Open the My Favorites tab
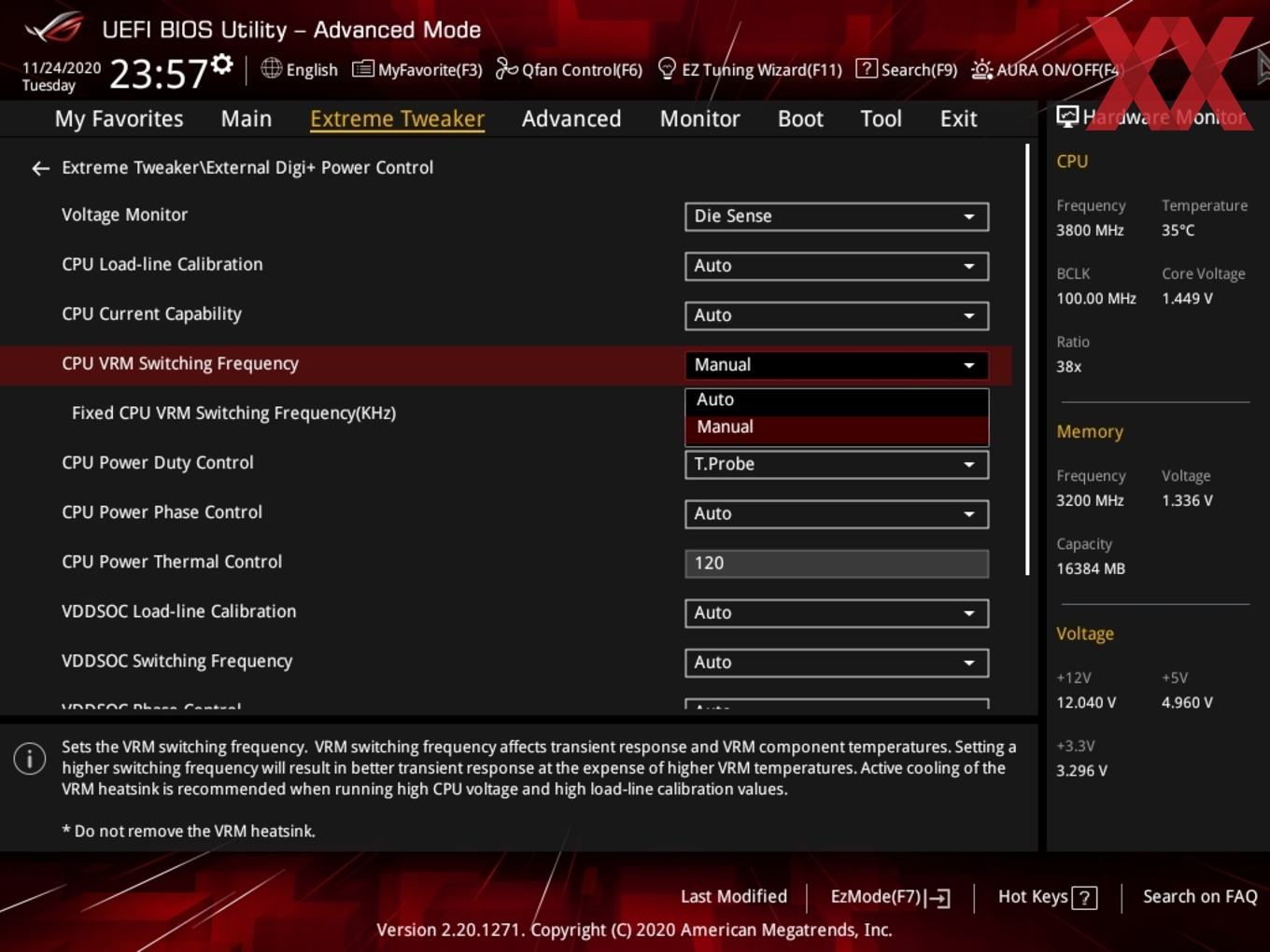The width and height of the screenshot is (1270, 952). point(119,119)
